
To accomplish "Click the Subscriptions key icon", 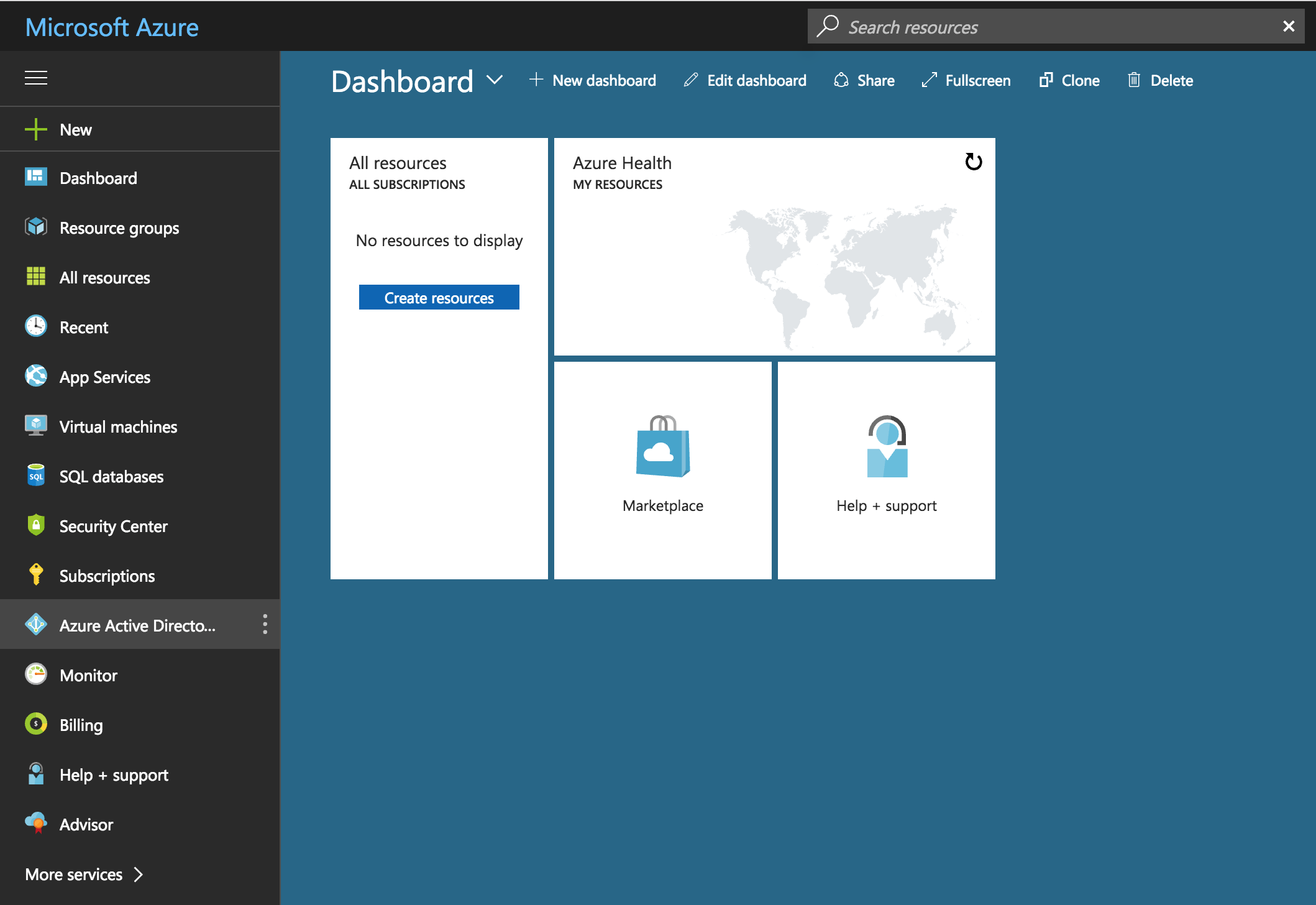I will (36, 575).
